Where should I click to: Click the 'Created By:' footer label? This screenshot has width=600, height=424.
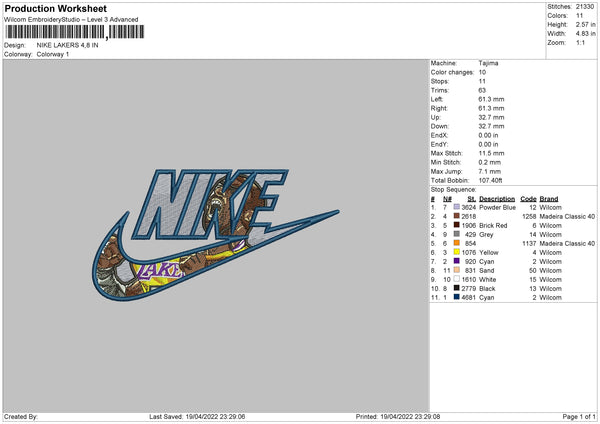(21, 417)
